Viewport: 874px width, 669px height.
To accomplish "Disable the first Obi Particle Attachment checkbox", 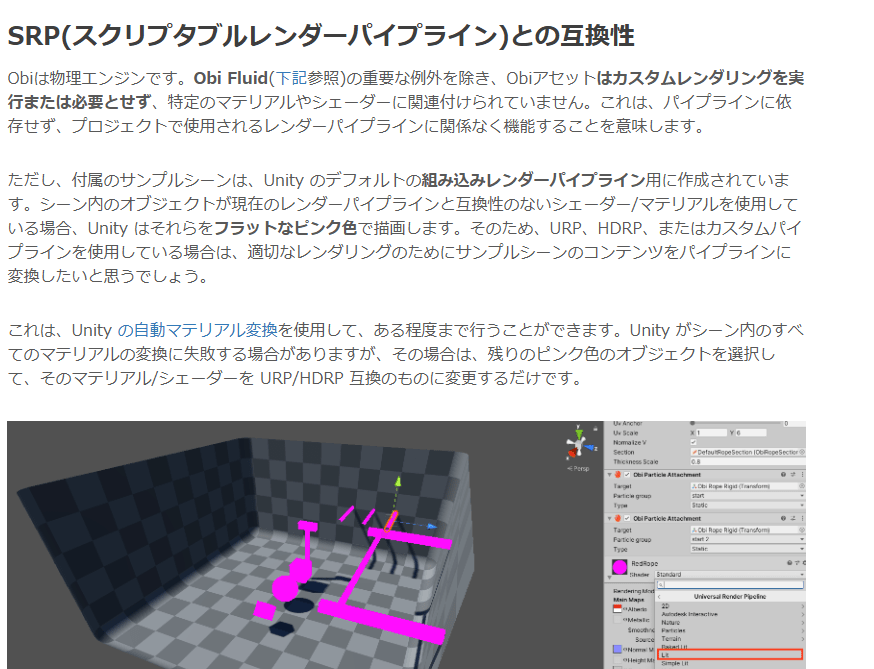I will click(628, 475).
